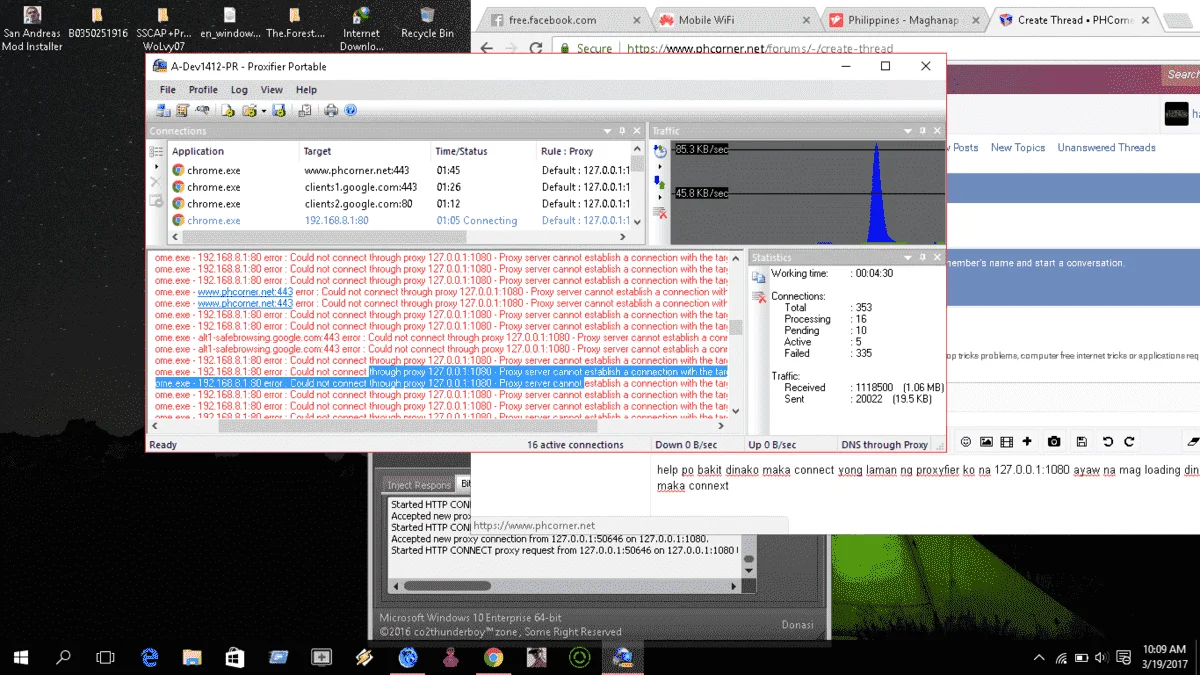Click Task View taskbar button
This screenshot has height=675, width=1200.
tap(105, 657)
